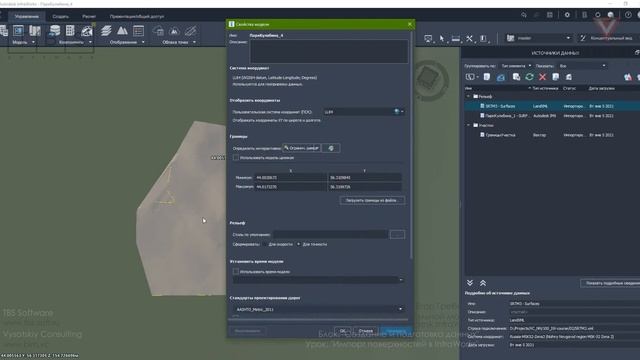Click the blue Применить apply button
The image size is (640, 360).
click(396, 331)
